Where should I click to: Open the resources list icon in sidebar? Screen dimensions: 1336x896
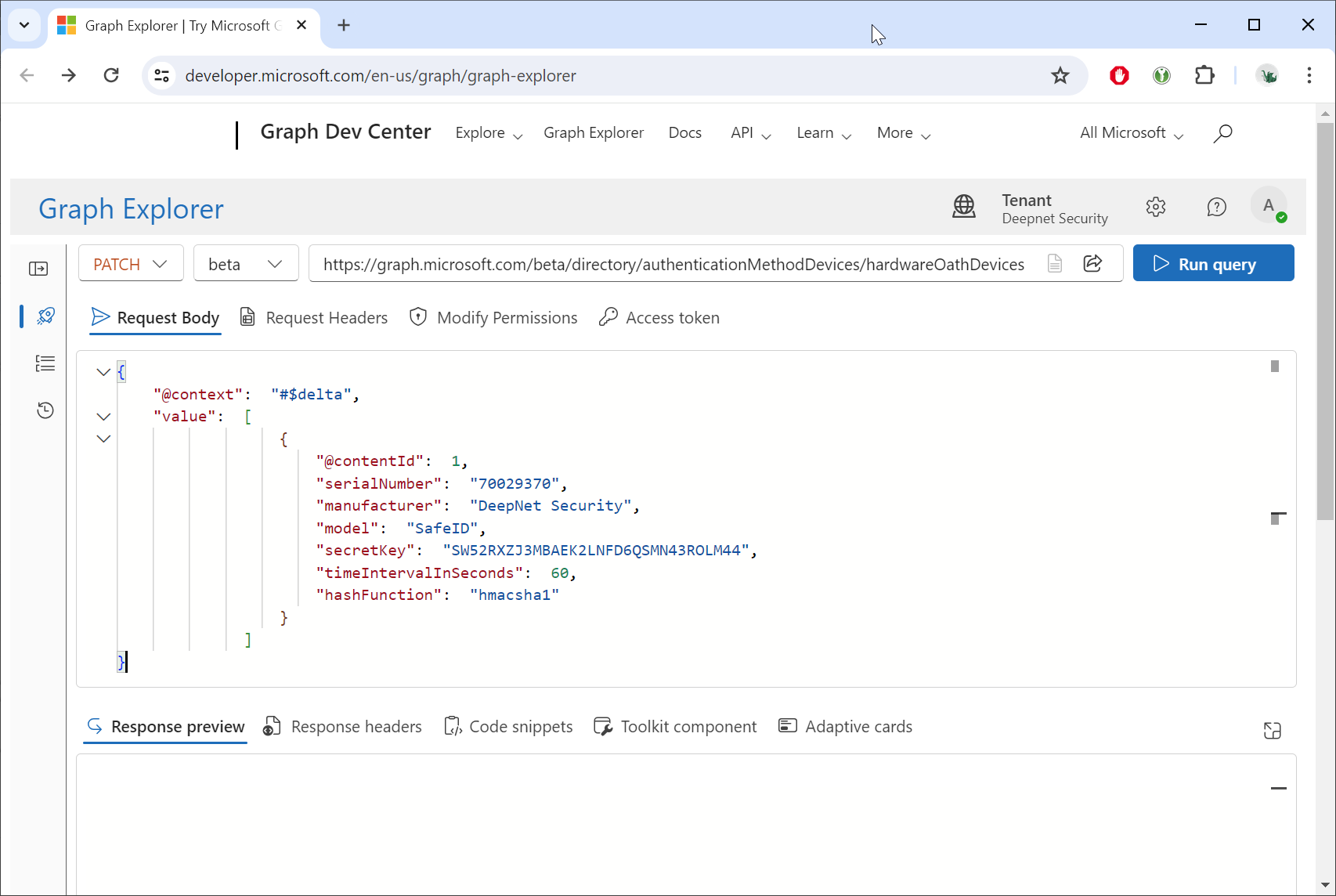tap(45, 363)
